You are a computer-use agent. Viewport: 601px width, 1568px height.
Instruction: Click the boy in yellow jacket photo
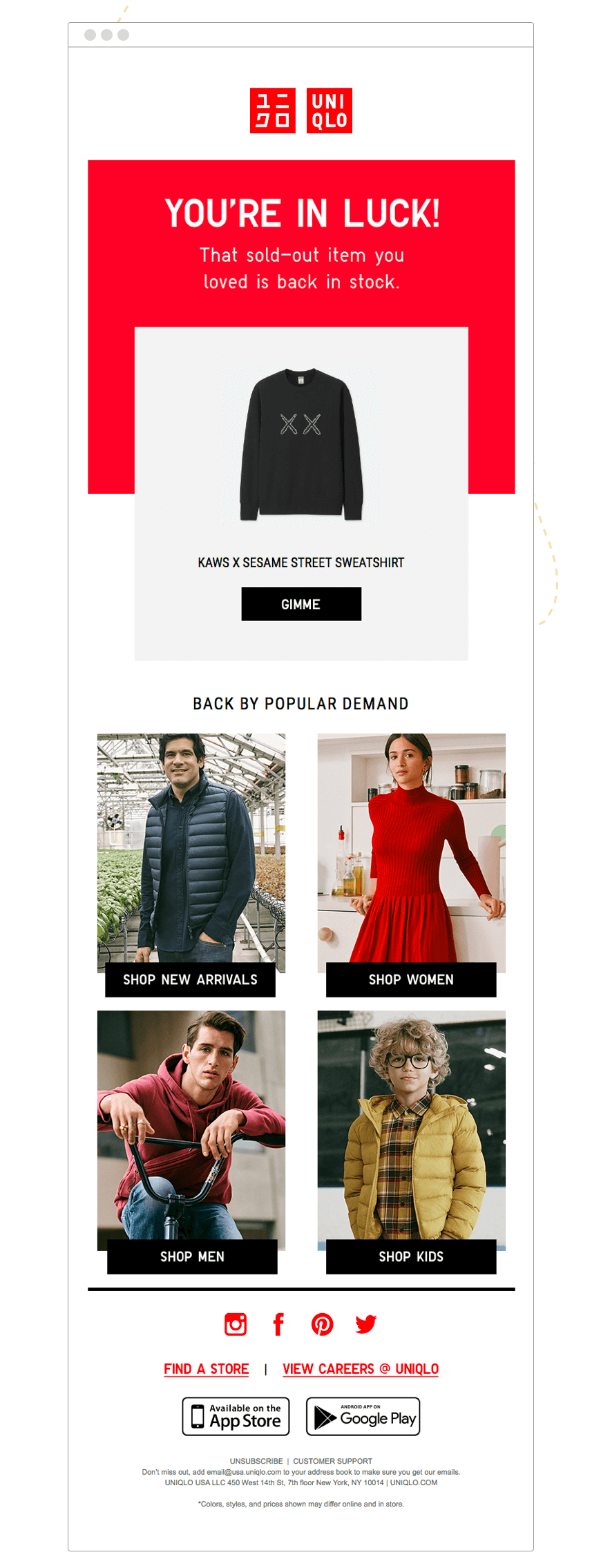click(x=411, y=1125)
